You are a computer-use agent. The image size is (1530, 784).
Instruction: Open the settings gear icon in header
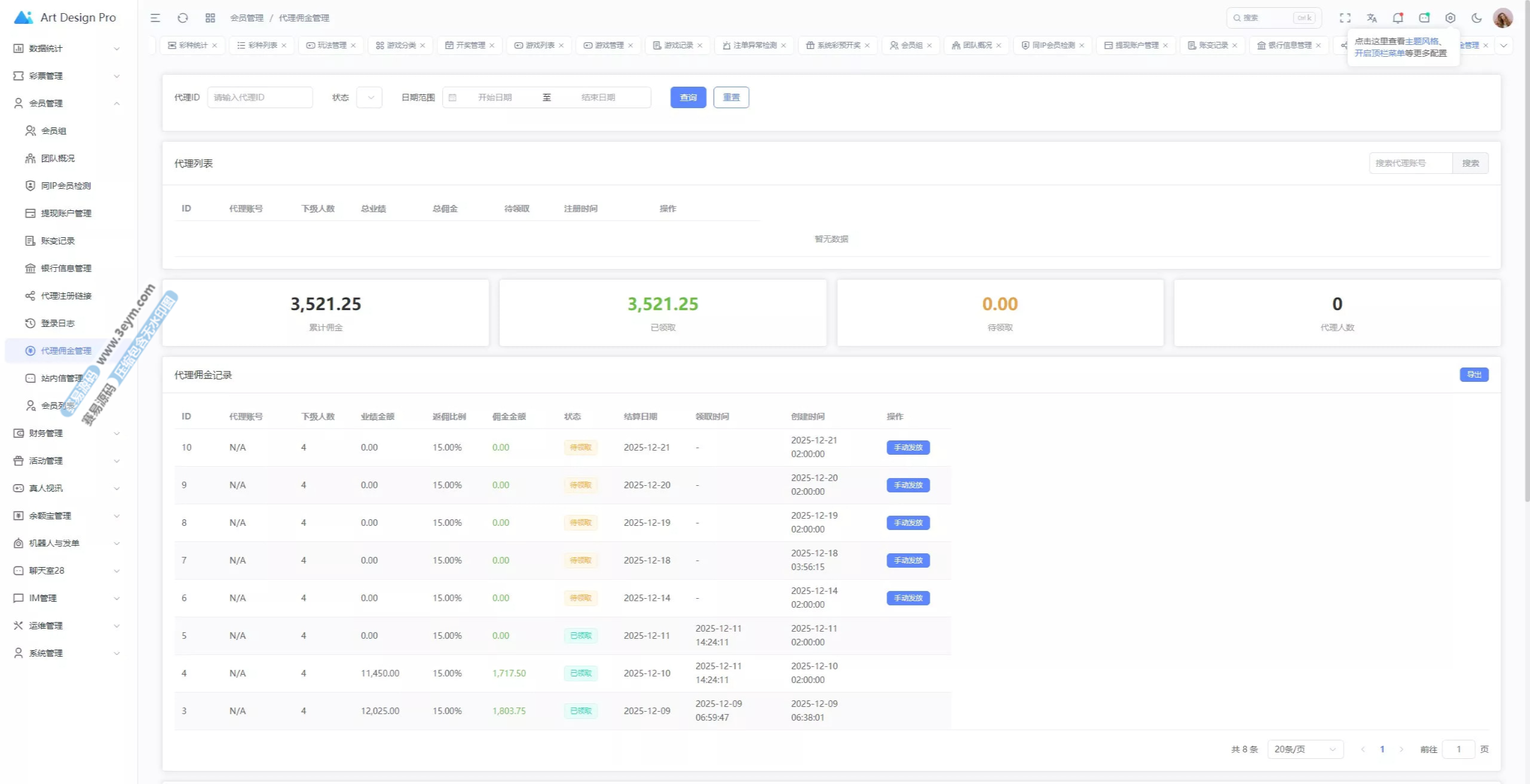[1451, 18]
